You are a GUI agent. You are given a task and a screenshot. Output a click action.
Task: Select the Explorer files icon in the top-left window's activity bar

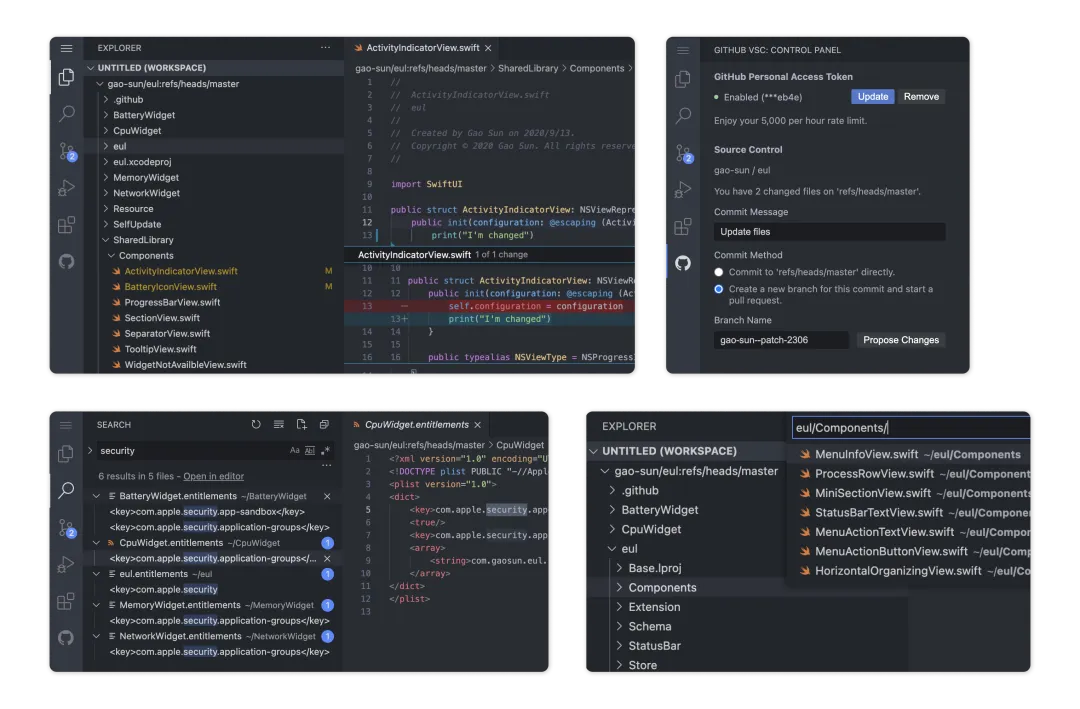[x=66, y=77]
